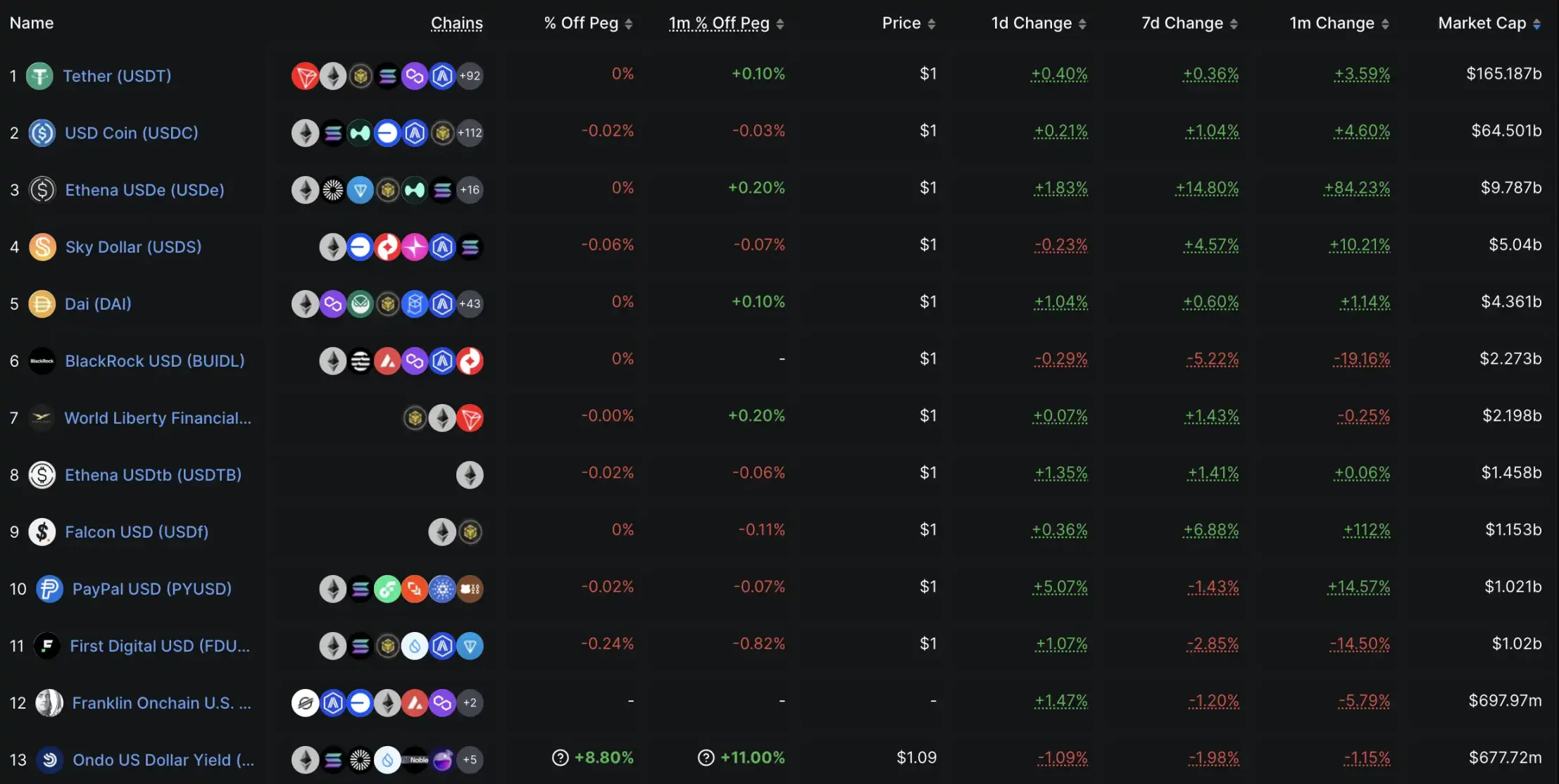Click the question mark beside +8.80% off peg

(x=561, y=758)
